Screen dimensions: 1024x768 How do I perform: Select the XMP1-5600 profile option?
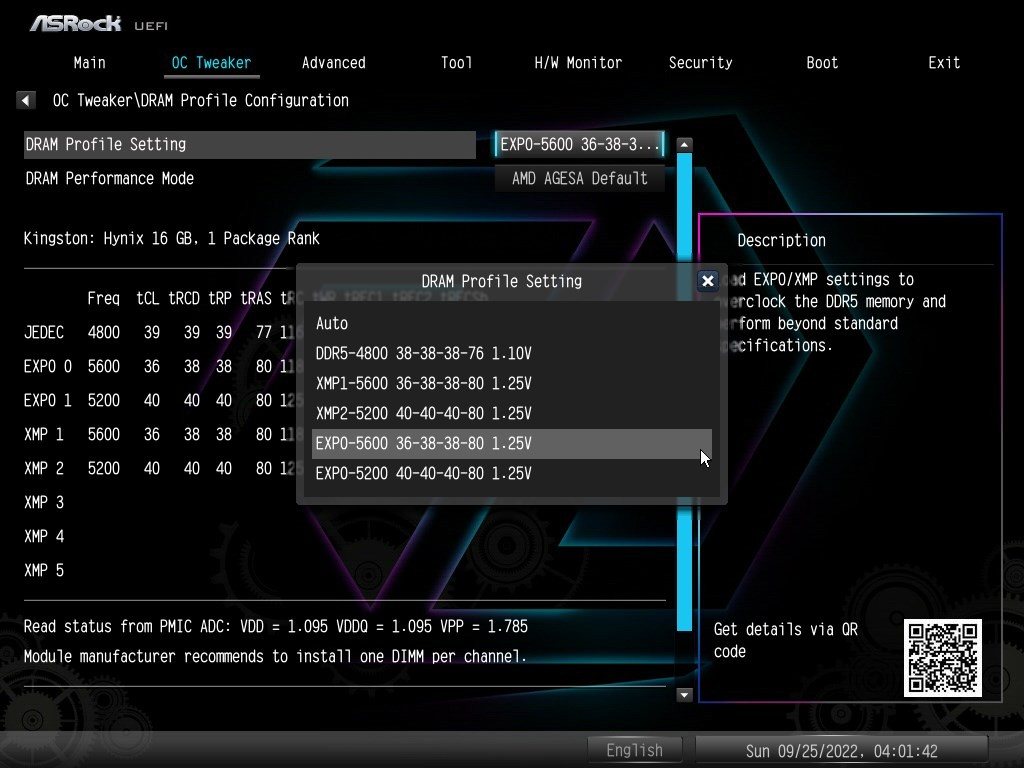point(423,383)
